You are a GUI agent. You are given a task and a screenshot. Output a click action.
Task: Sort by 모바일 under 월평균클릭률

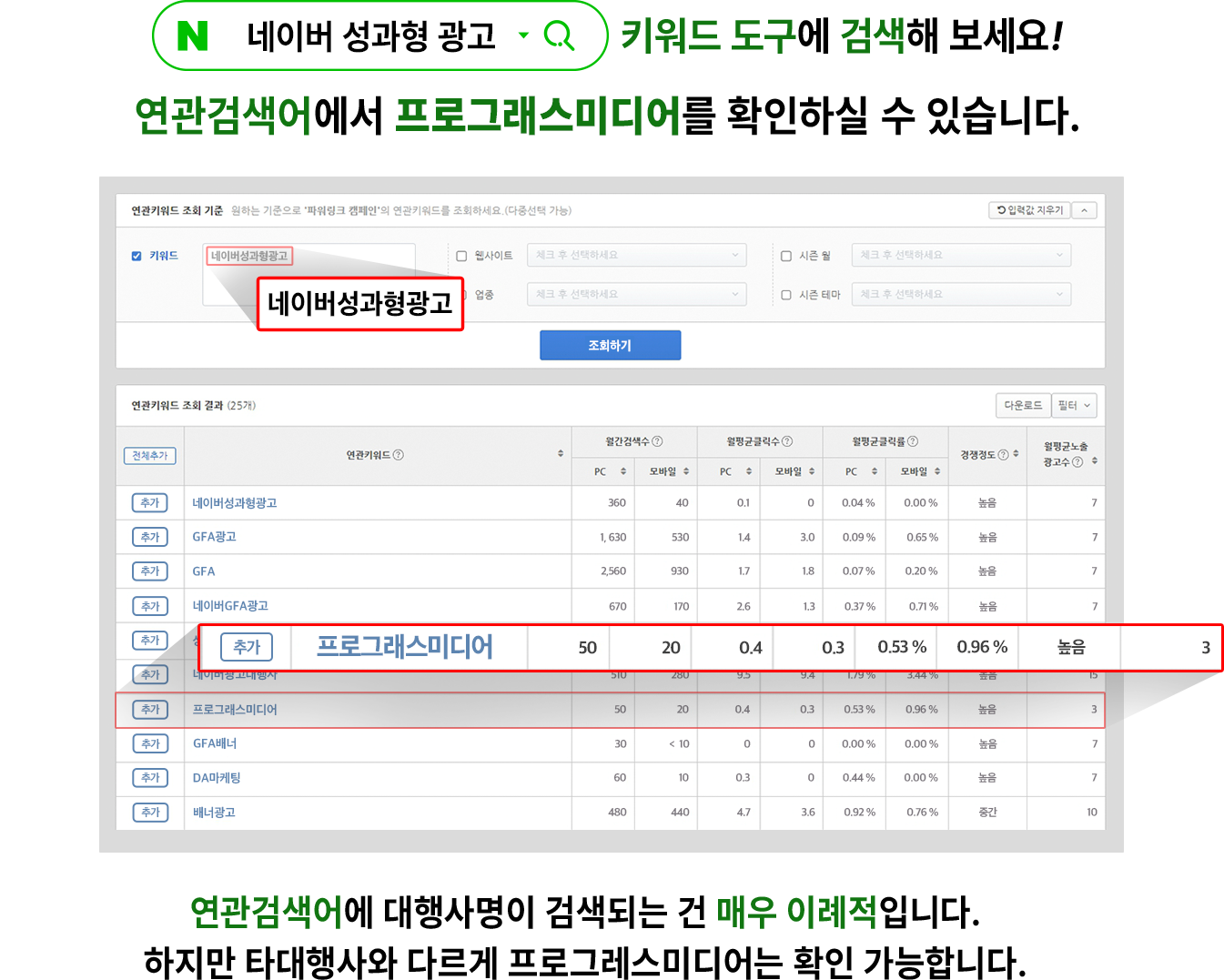[x=937, y=471]
